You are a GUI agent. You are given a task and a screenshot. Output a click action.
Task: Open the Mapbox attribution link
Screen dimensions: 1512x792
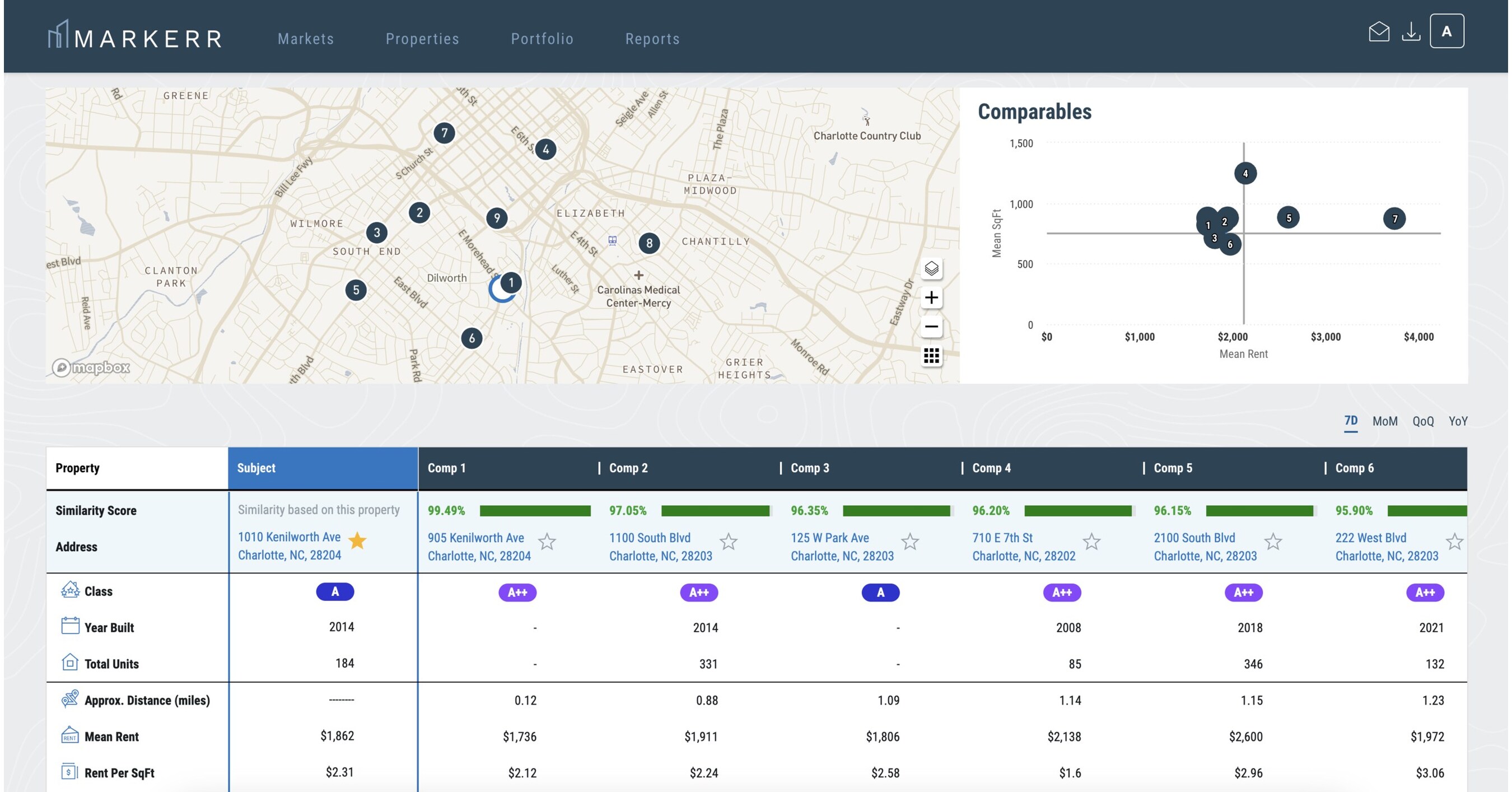point(91,366)
